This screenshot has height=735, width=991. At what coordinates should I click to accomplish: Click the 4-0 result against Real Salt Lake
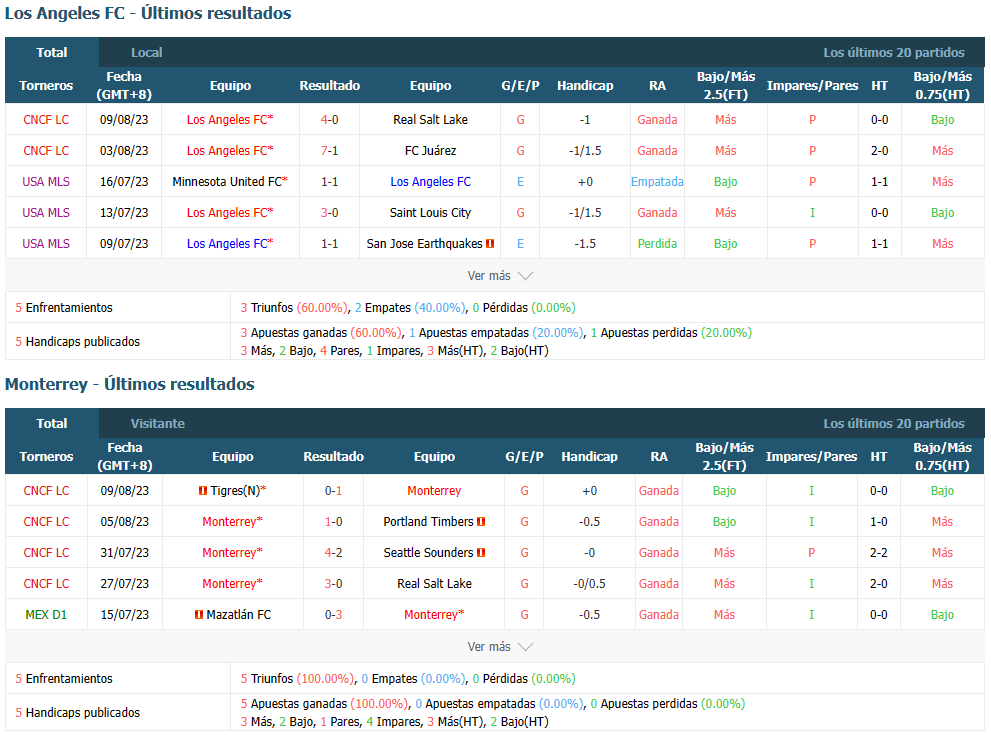329,119
